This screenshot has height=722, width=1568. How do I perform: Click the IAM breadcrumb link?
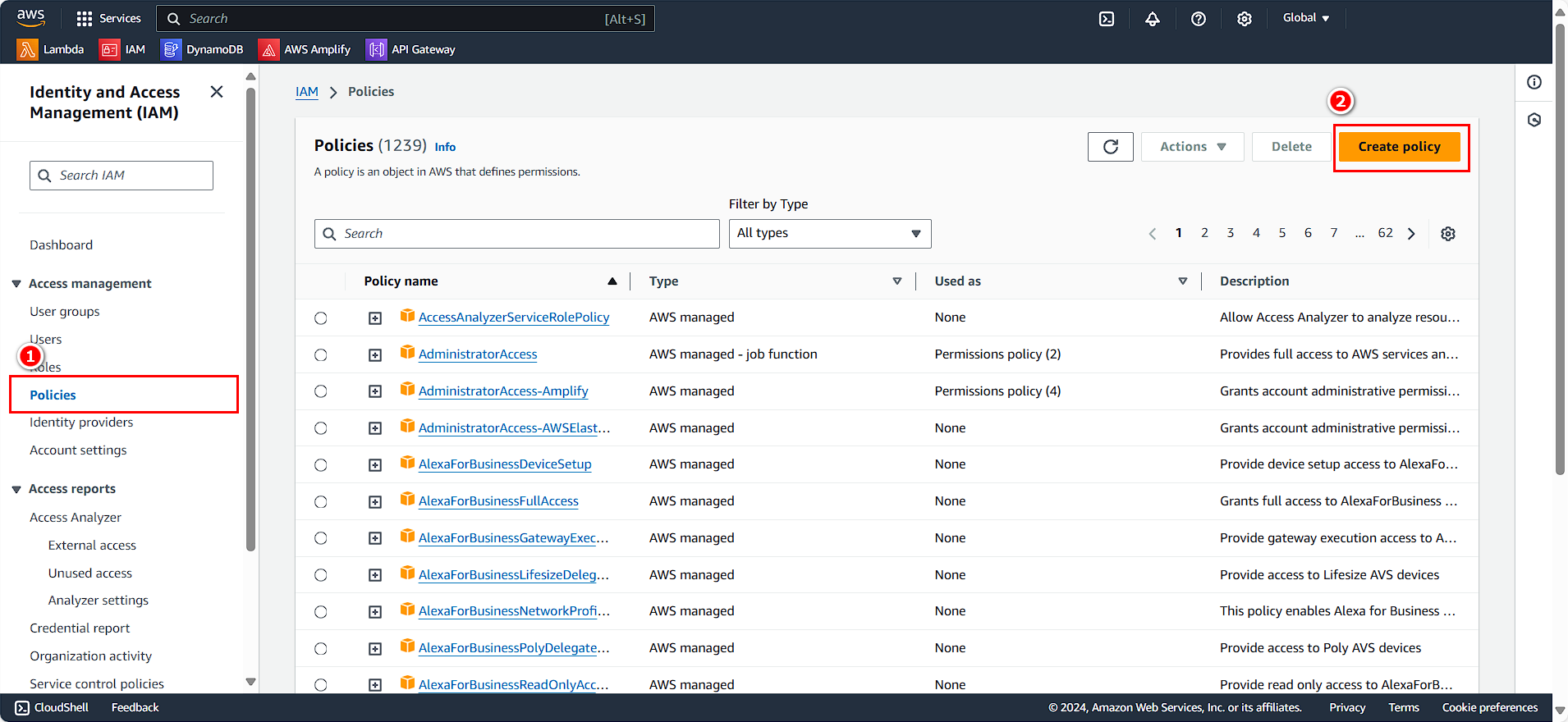tap(307, 92)
